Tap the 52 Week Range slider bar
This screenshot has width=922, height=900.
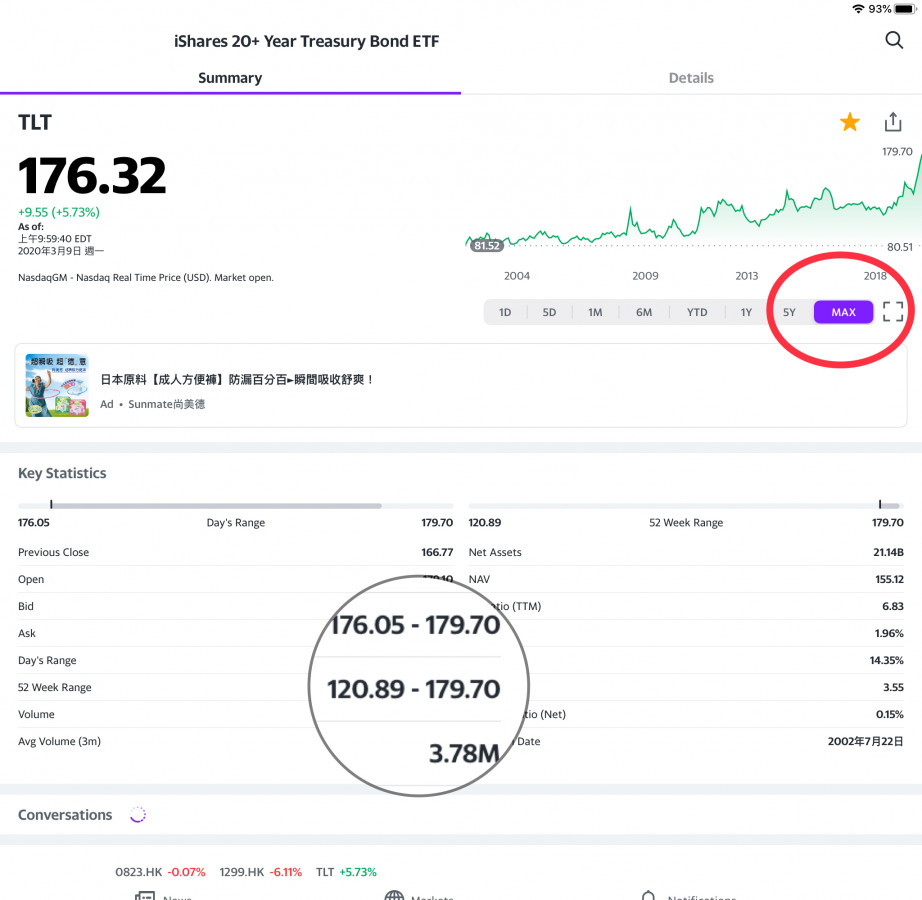686,505
